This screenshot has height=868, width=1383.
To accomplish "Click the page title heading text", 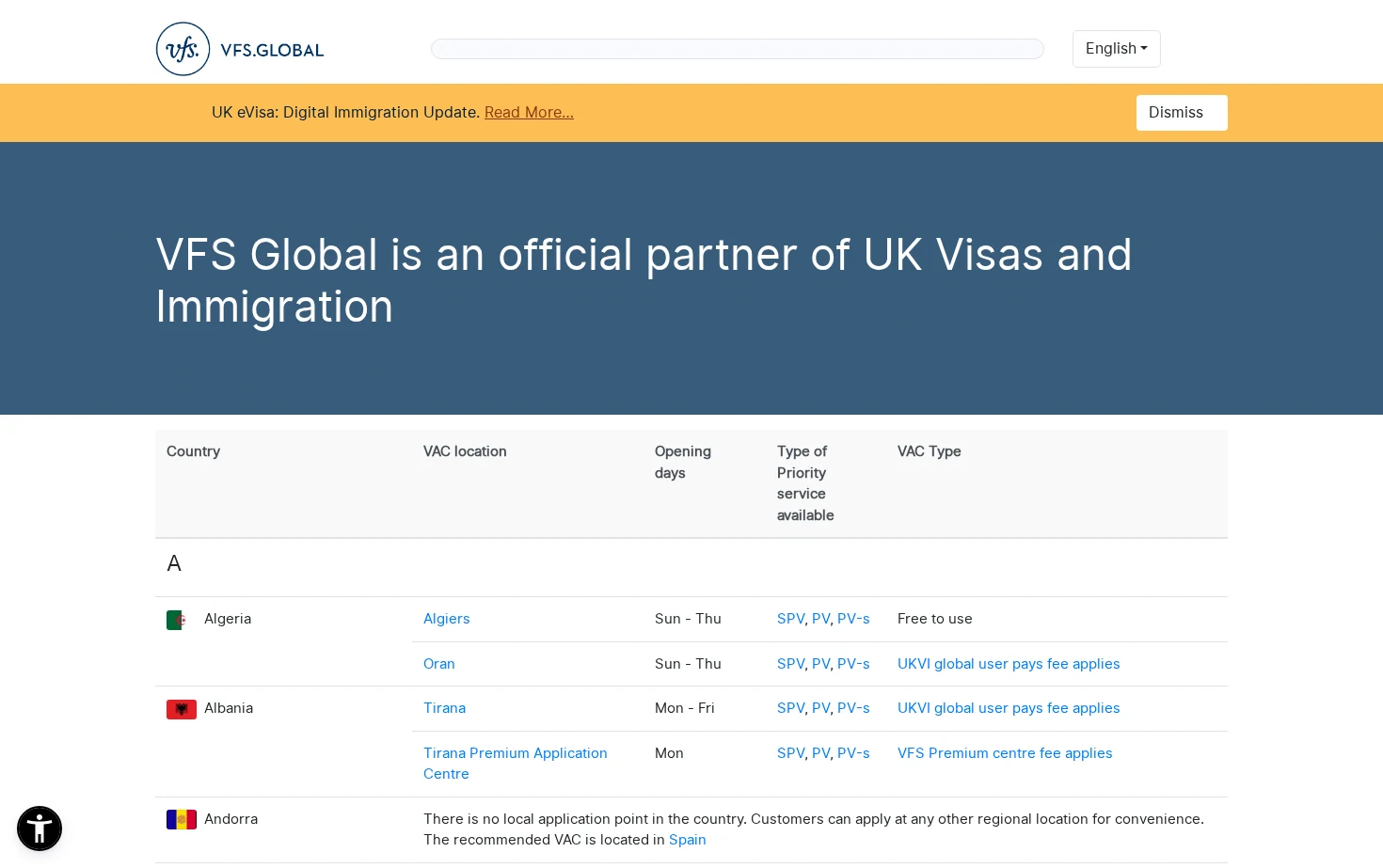I will (x=644, y=280).
